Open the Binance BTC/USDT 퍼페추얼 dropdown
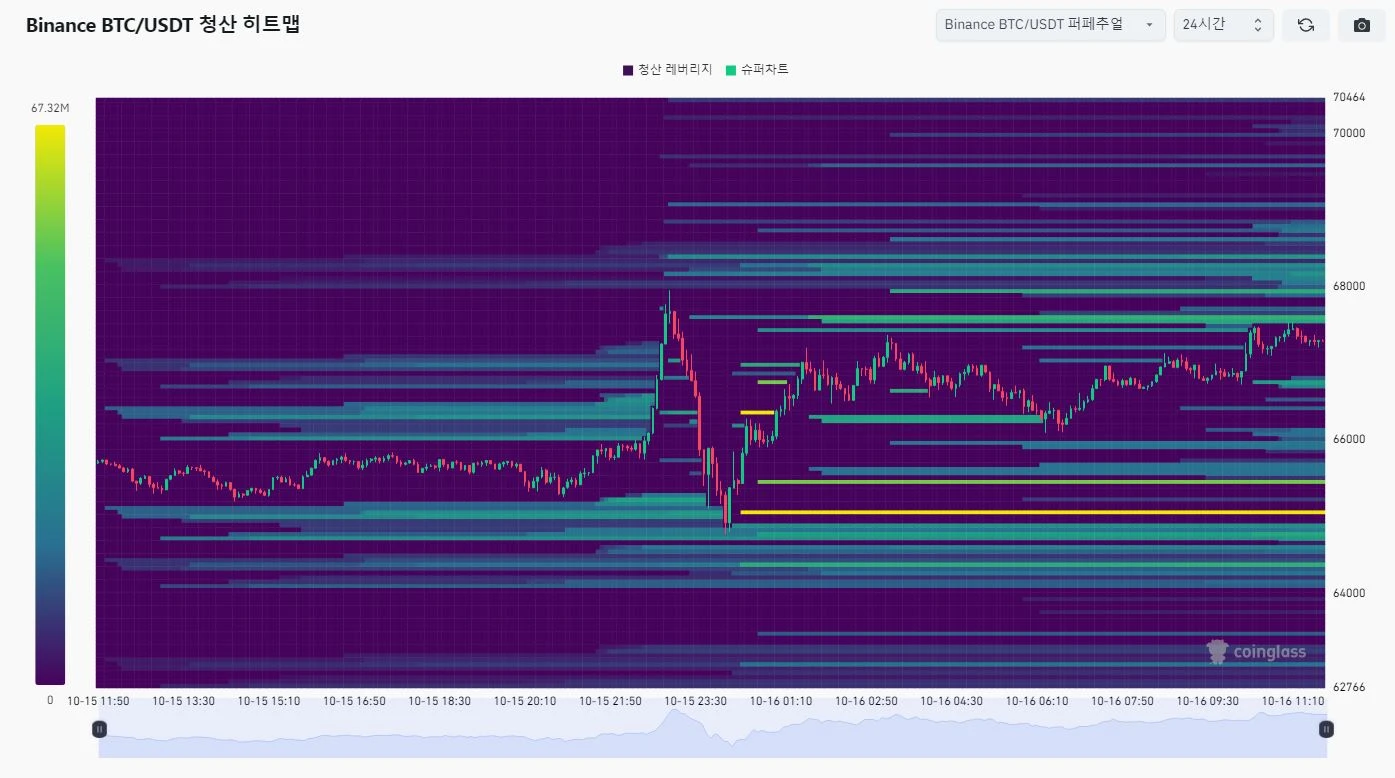Viewport: 1395px width, 778px height. click(x=1050, y=25)
